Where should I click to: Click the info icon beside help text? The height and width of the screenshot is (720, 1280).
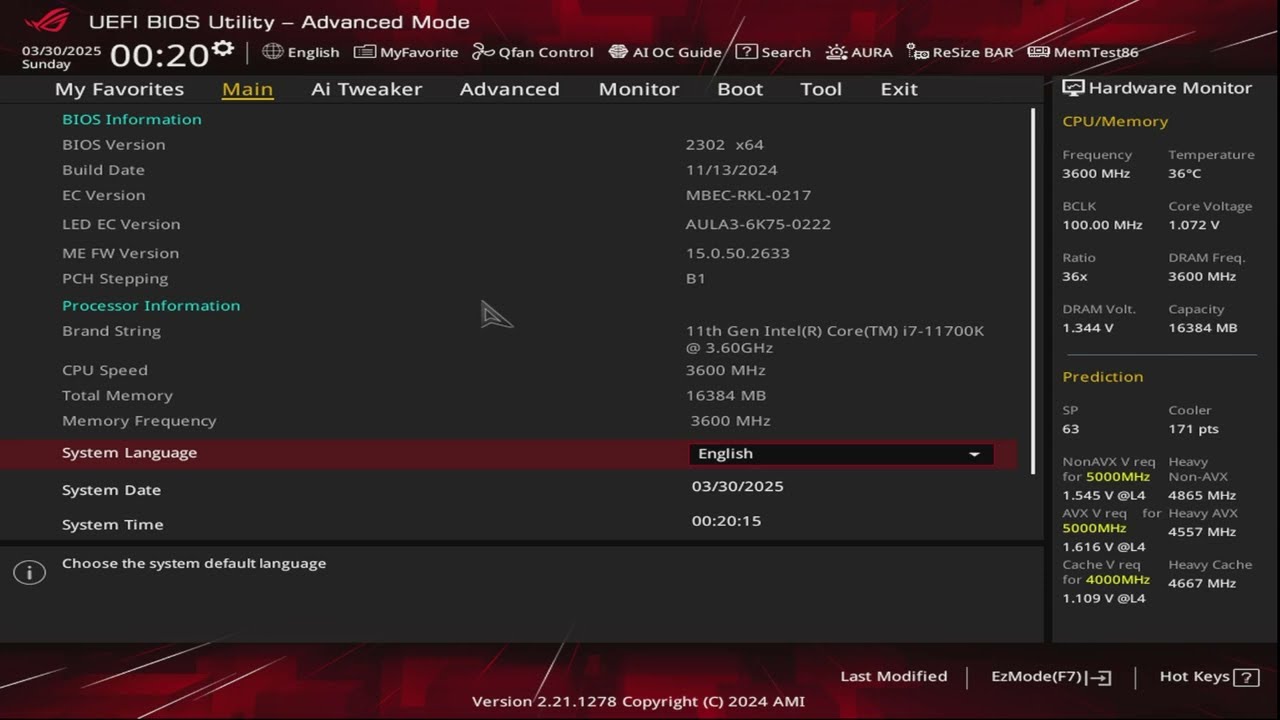click(x=29, y=573)
